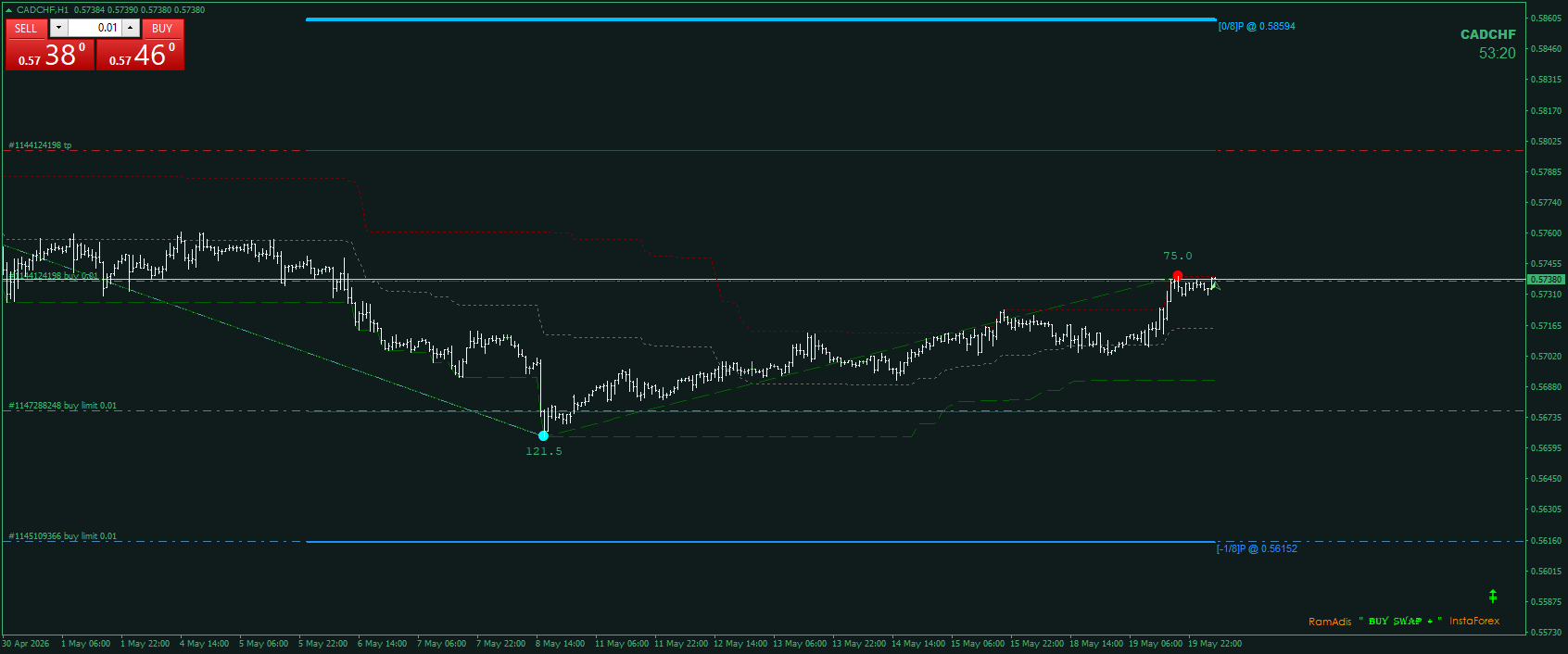This screenshot has height=654, width=1568.
Task: Increase lot volume with up arrow
Action: coord(131,28)
